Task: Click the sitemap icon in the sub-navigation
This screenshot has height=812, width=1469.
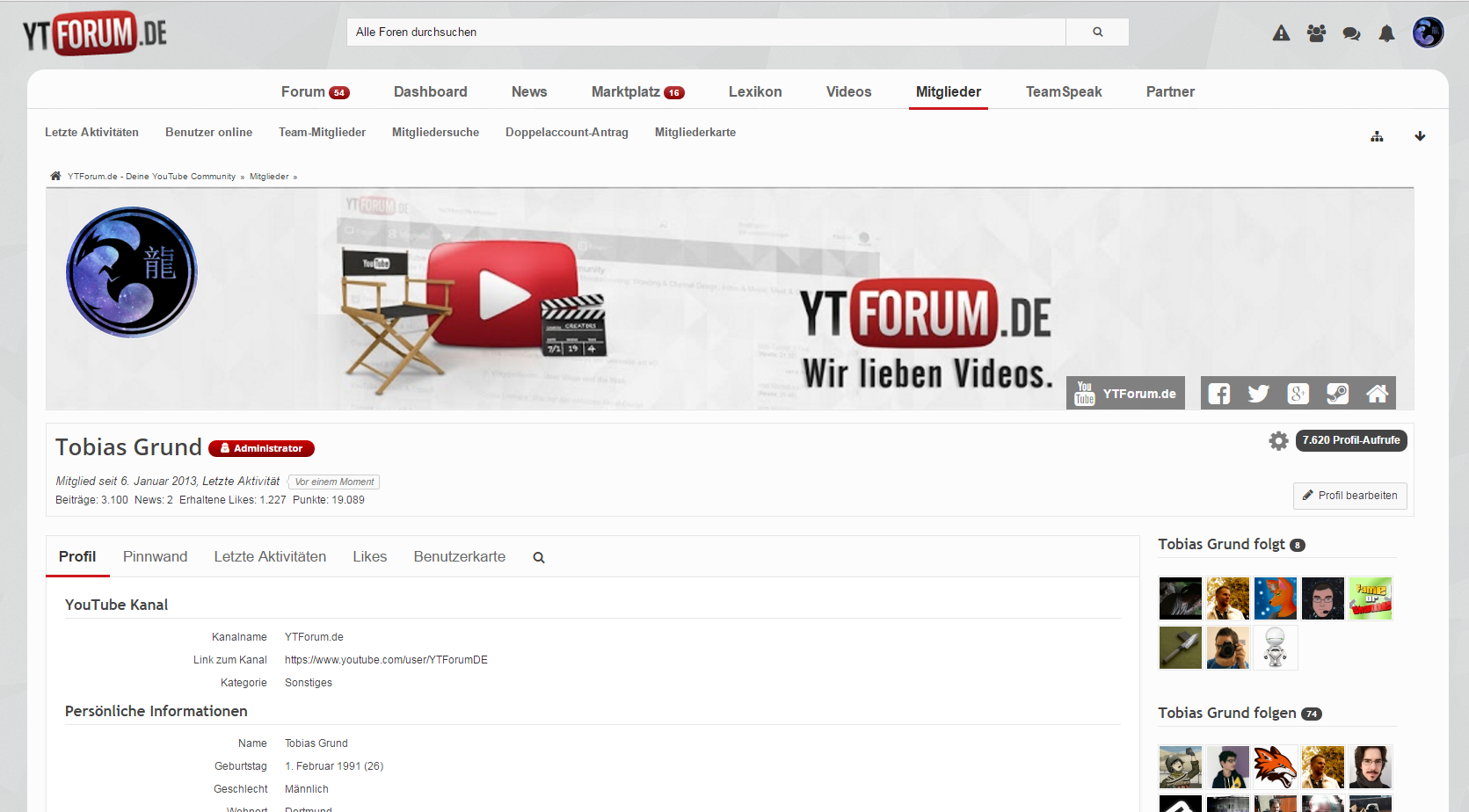Action: pyautogui.click(x=1377, y=136)
